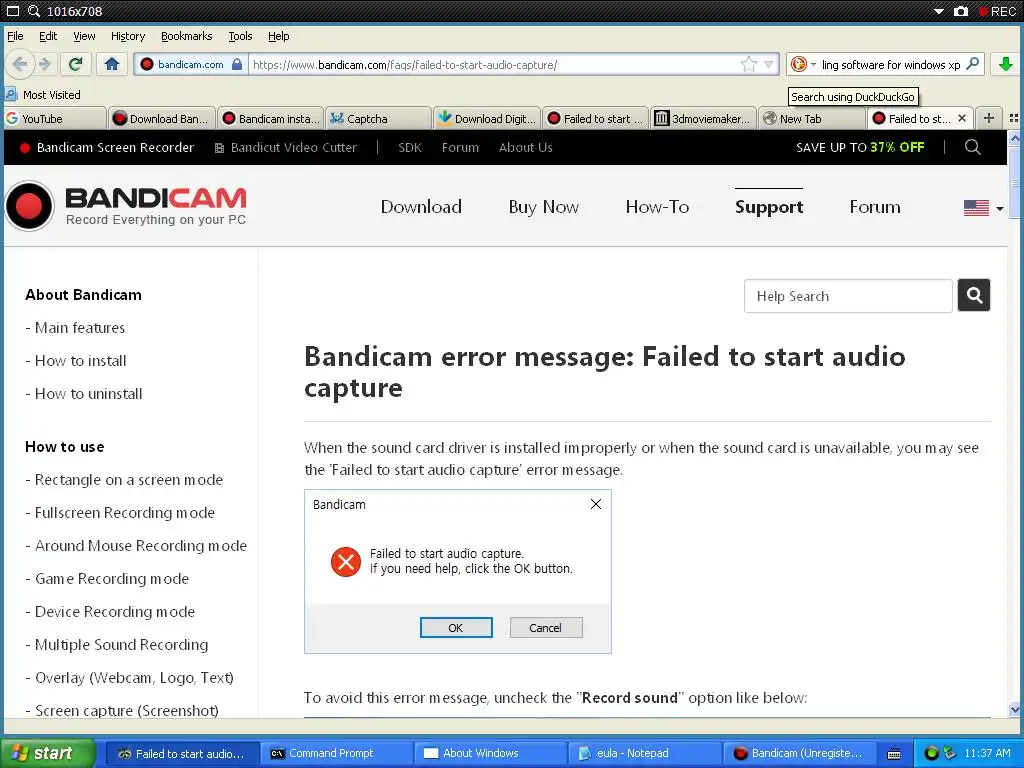
Task: Open the Edit menu
Action: (x=48, y=36)
